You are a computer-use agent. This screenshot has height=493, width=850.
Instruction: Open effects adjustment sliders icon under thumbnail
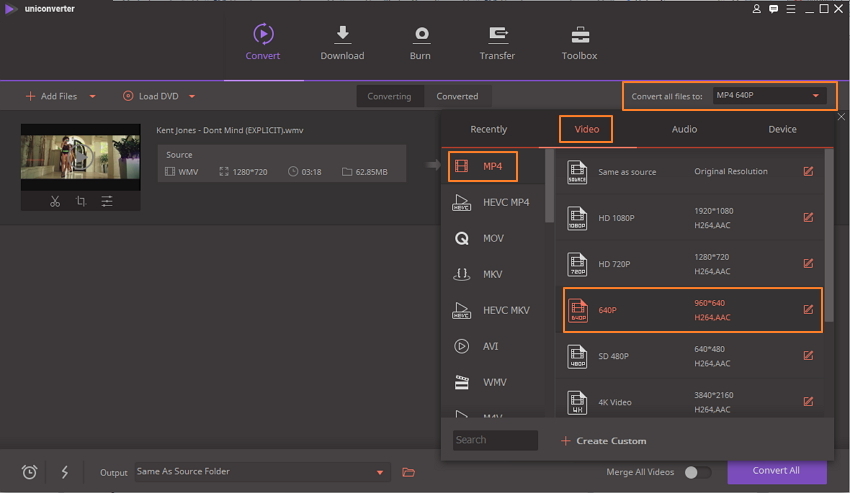(107, 201)
